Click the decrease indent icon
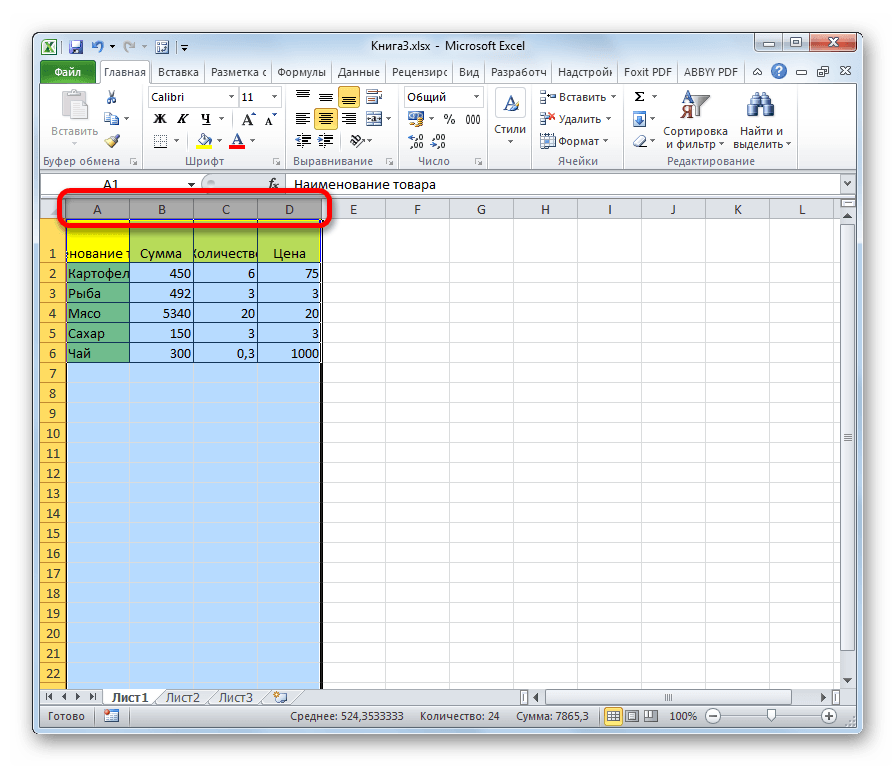896x767 pixels. 303,141
